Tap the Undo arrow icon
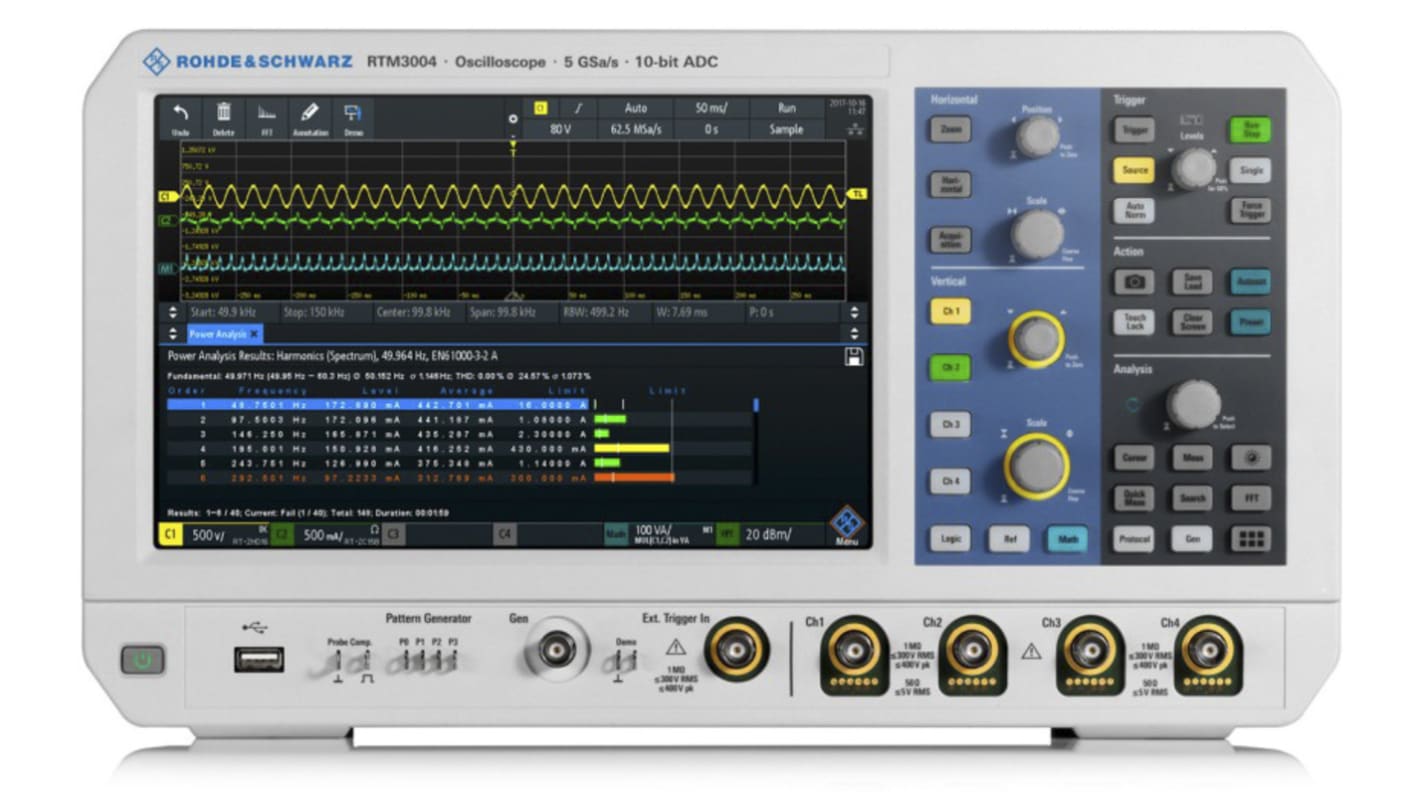Viewport: 1420px width, 798px height. [x=181, y=113]
